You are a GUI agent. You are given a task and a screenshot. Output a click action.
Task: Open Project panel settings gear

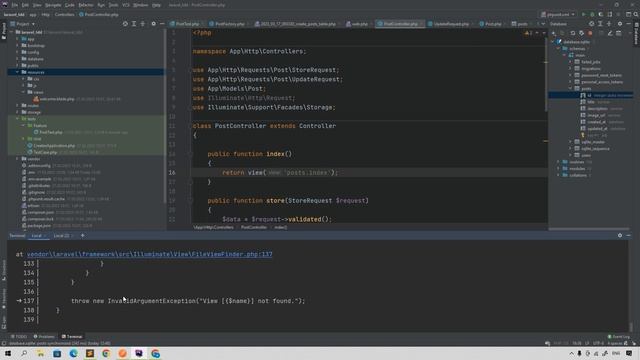pyautogui.click(x=153, y=24)
